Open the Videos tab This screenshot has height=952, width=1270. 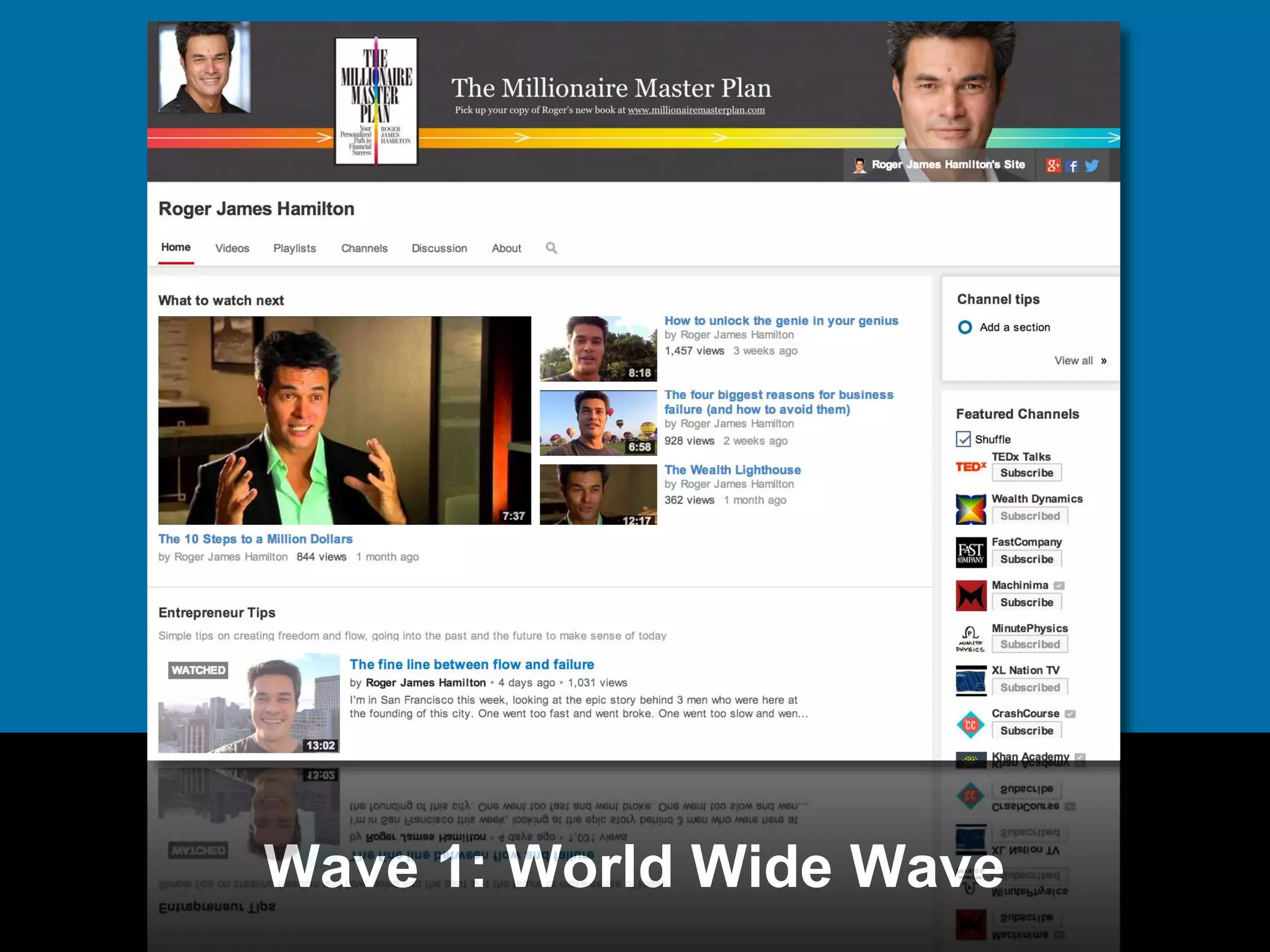coord(232,249)
